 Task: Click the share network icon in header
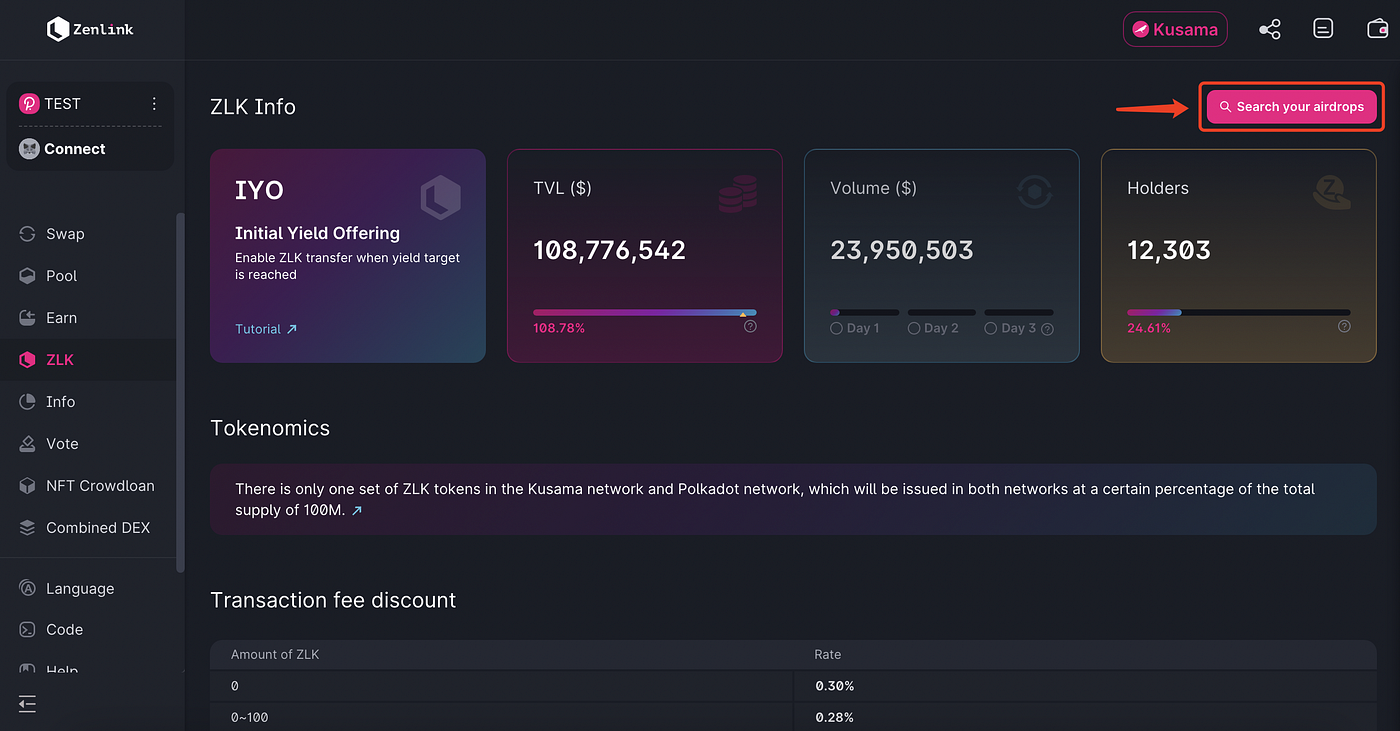coord(1269,30)
